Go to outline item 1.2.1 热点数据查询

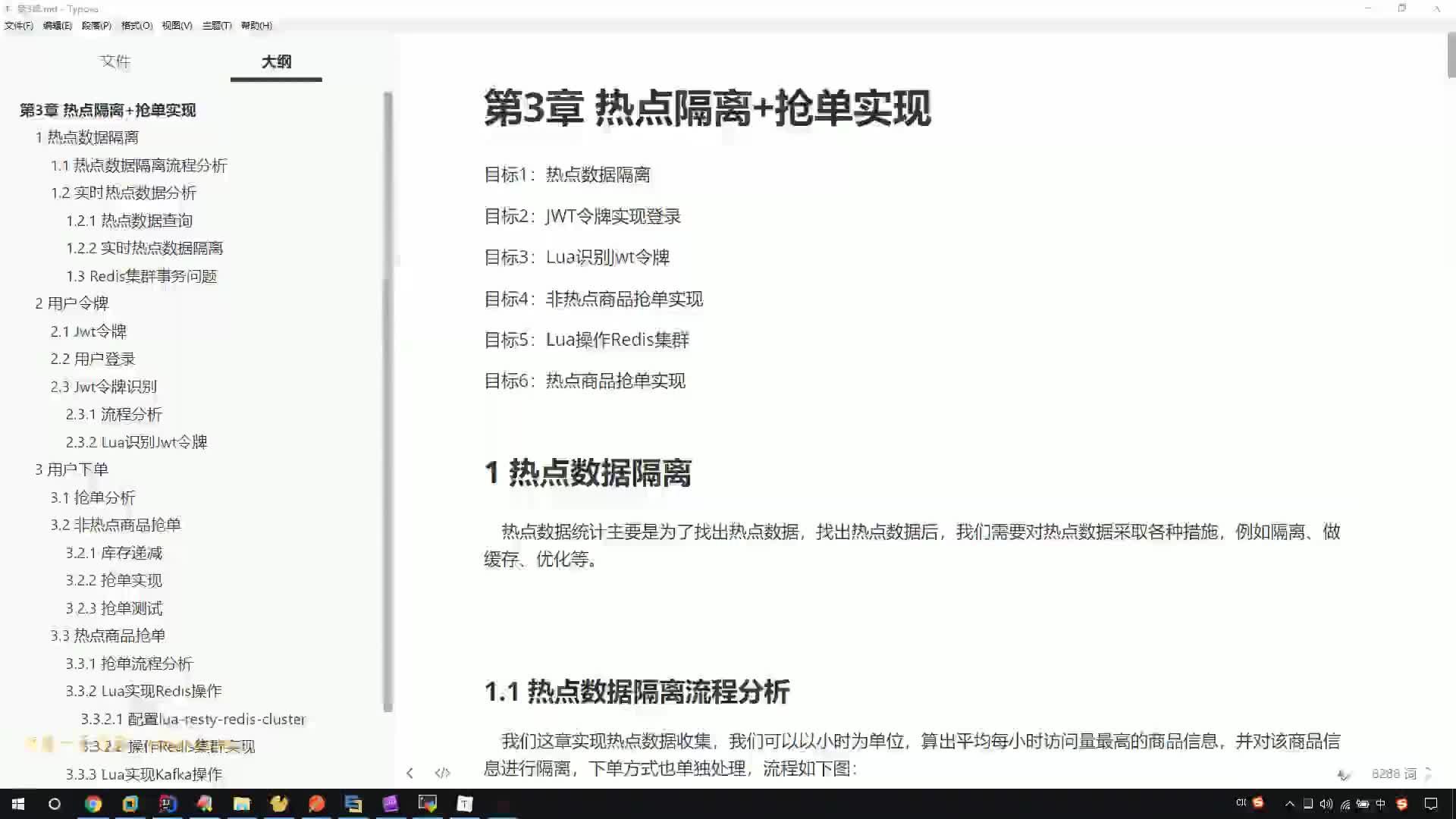click(x=130, y=221)
